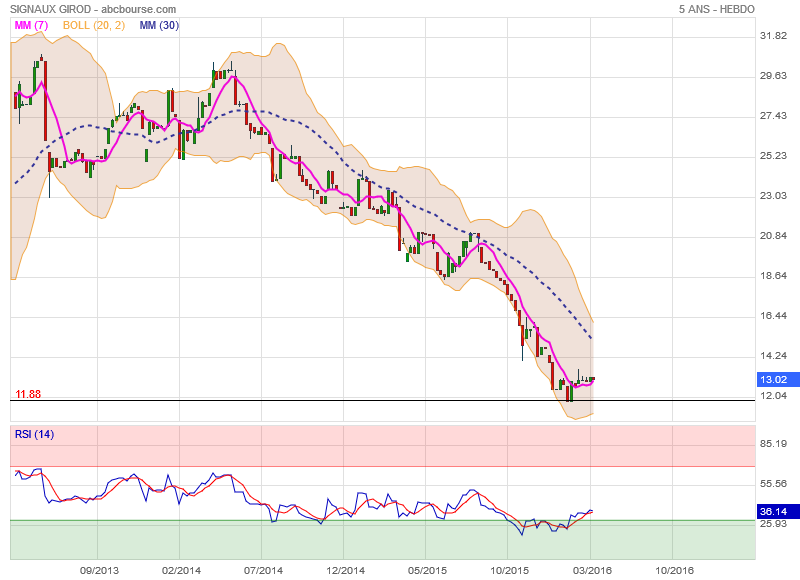800x580 pixels.
Task: Select the MM (30) legend label
Action: coord(159,26)
